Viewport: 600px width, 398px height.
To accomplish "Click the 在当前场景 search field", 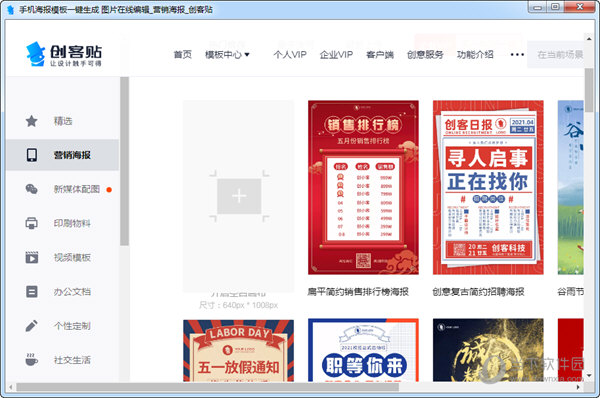I will click(x=556, y=55).
